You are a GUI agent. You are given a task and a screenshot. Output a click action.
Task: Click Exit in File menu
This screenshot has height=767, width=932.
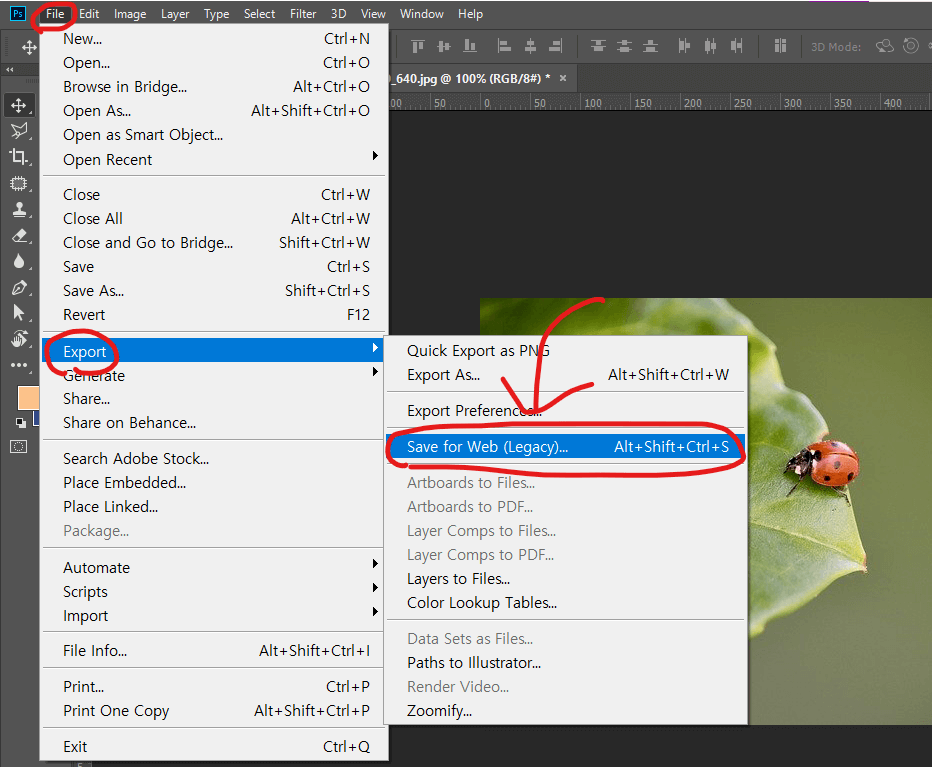(214, 746)
